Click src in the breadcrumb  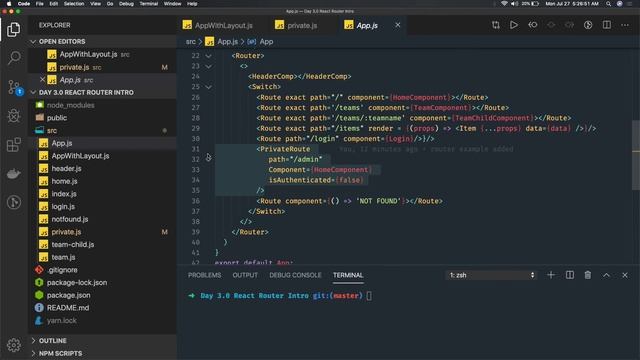click(191, 42)
